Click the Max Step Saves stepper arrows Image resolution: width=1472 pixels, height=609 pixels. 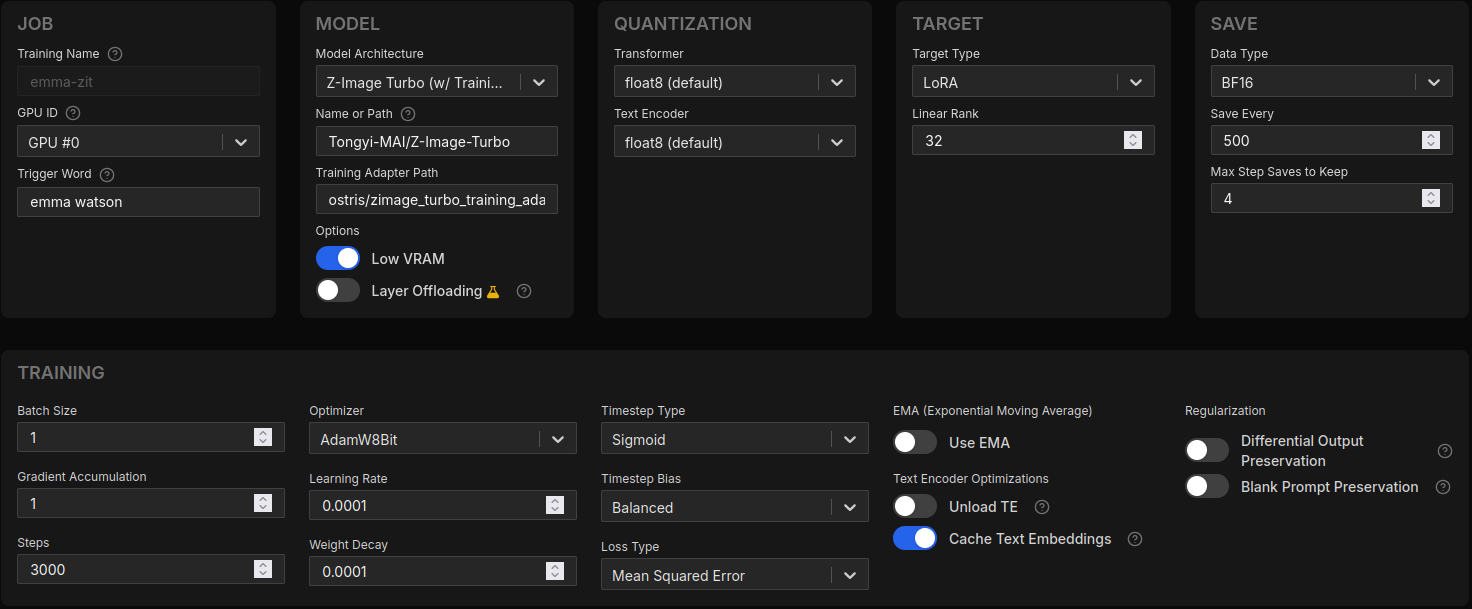[x=1431, y=198]
